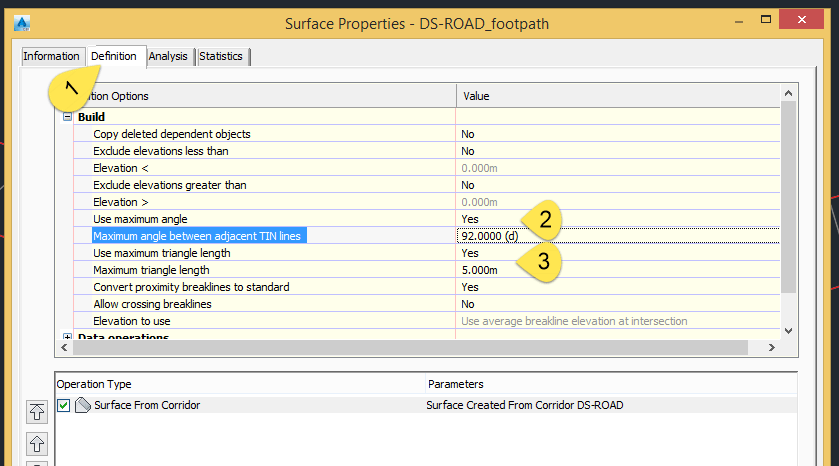Select the Elevation < row
This screenshot has height=466, width=839.
pyautogui.click(x=120, y=168)
